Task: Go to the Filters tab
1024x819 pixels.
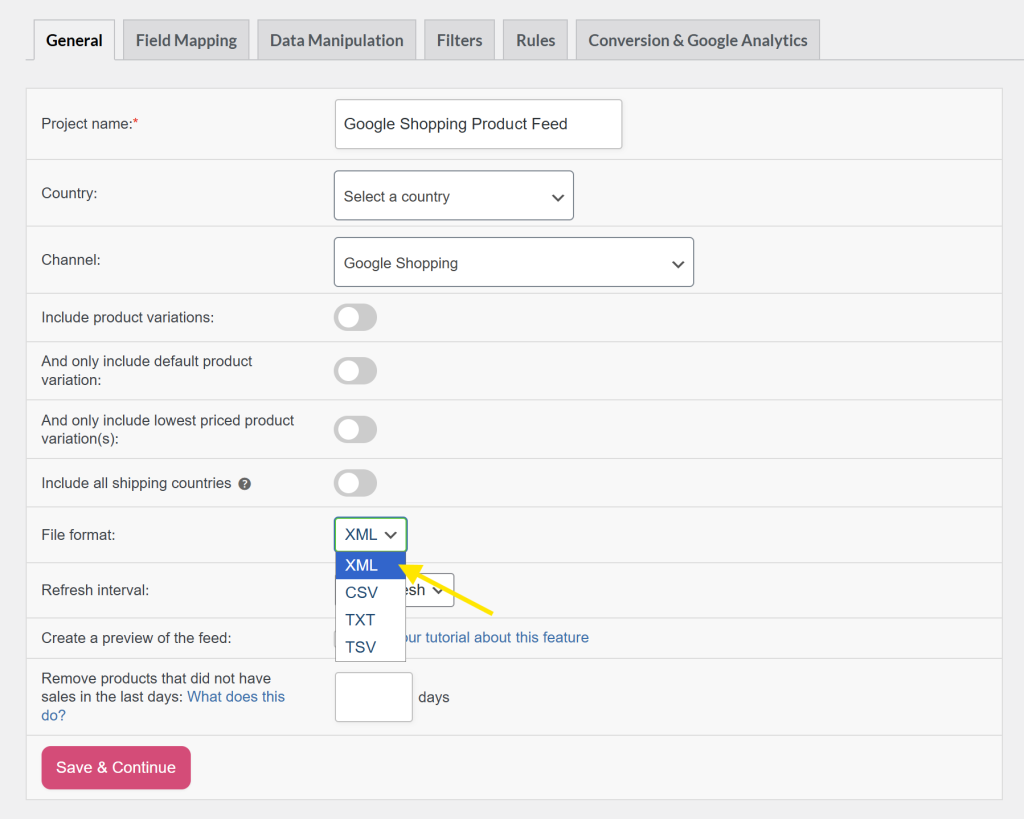Action: click(x=459, y=39)
